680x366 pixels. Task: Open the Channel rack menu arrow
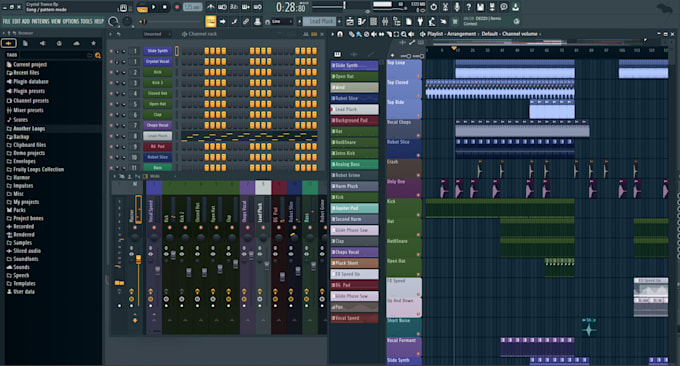(111, 34)
